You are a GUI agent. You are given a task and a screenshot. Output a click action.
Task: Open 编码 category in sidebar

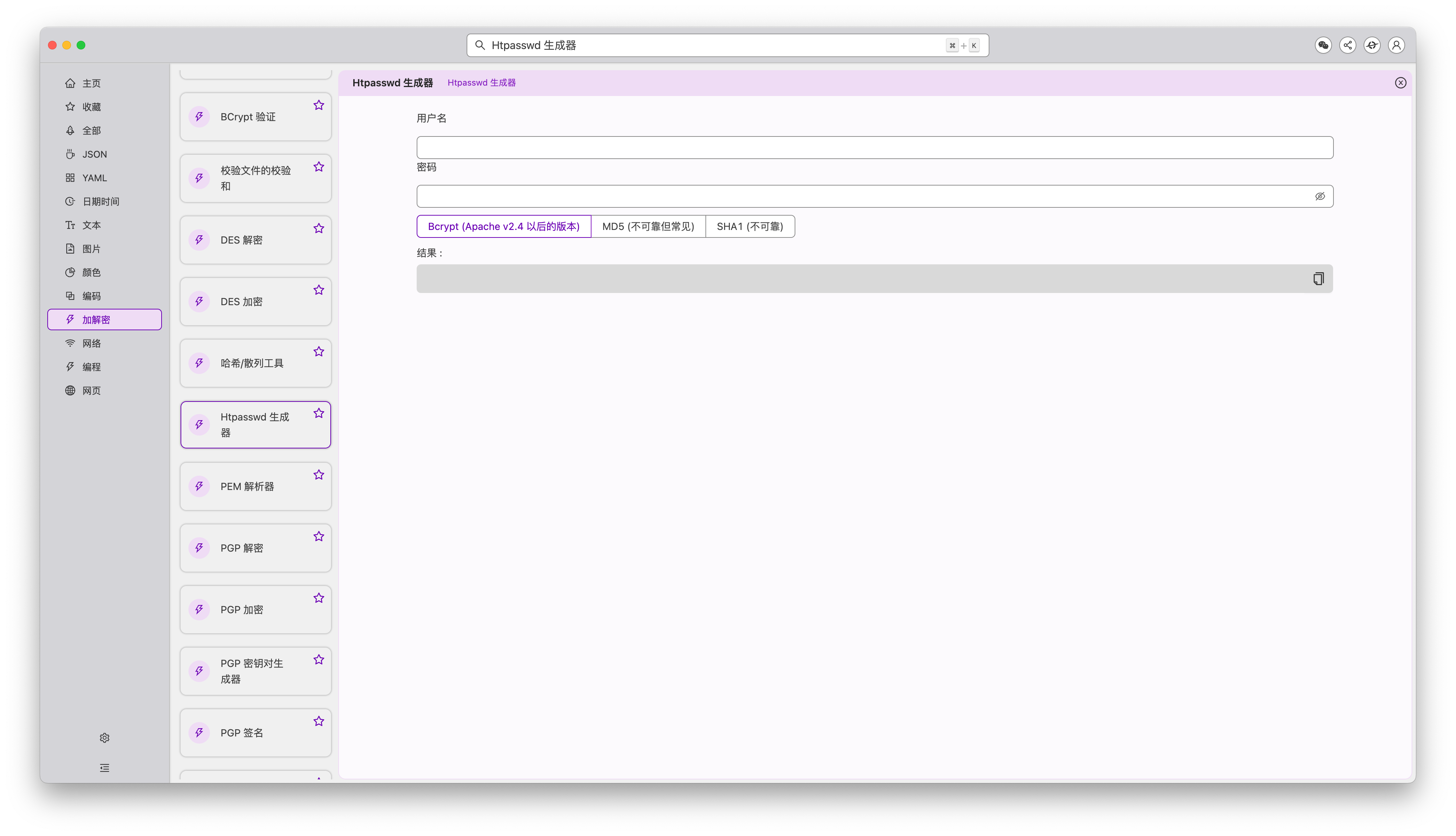click(105, 296)
